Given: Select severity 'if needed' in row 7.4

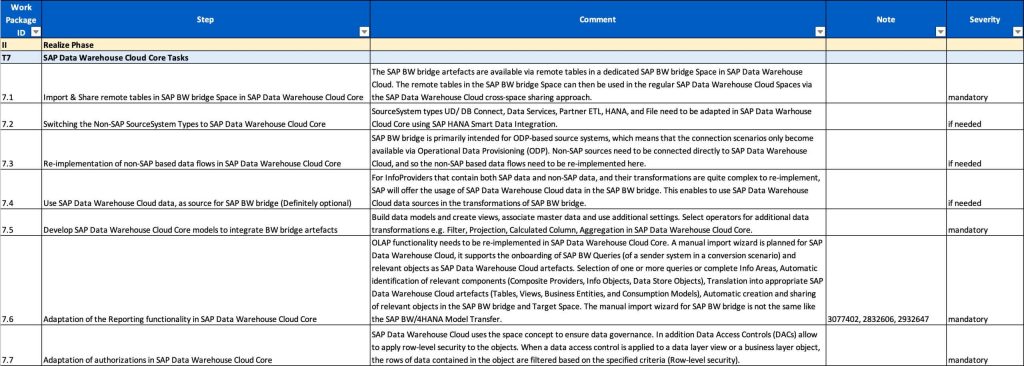Looking at the screenshot, I should [985, 190].
